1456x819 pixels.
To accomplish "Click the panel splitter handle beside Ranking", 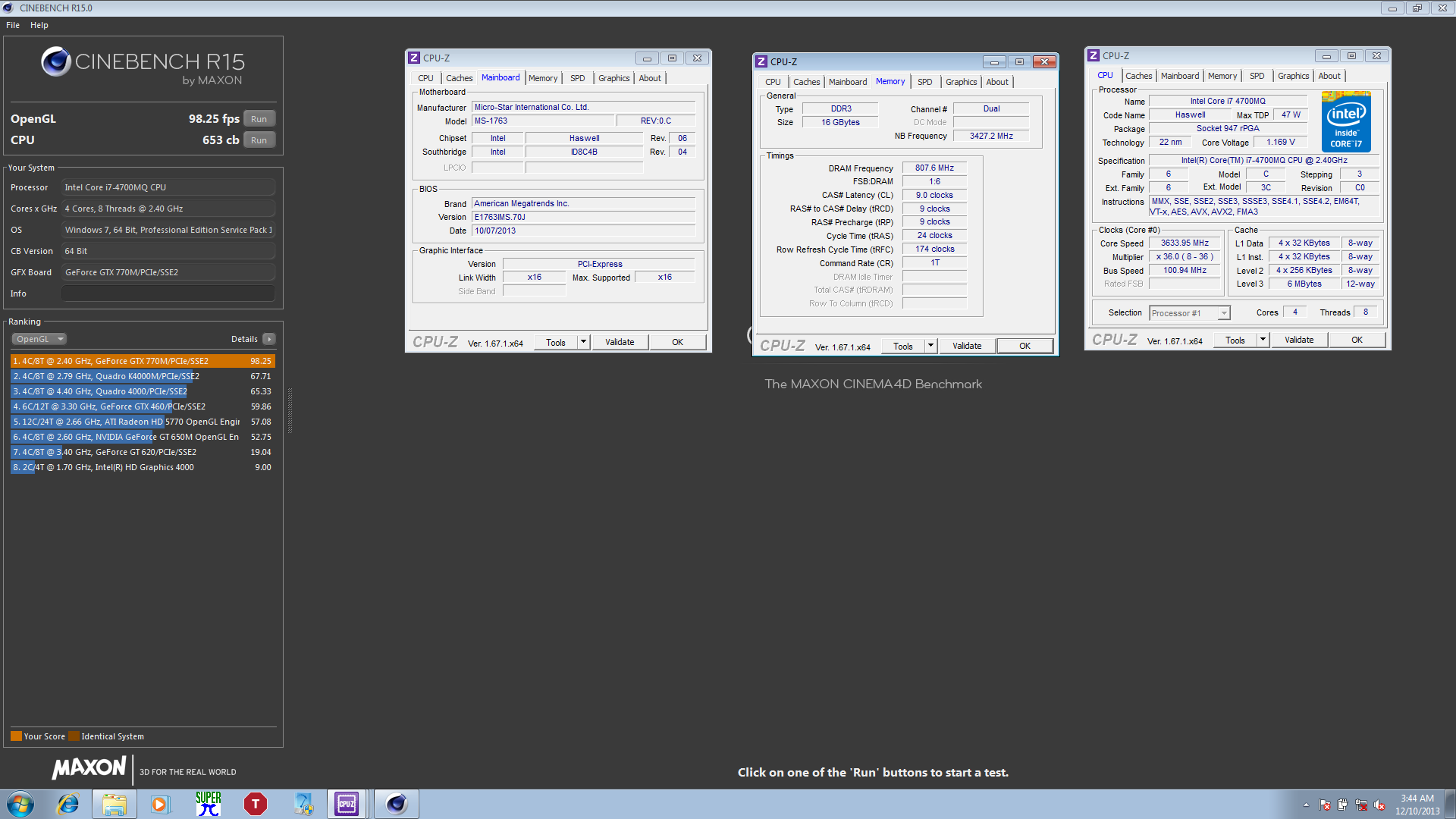I will pos(290,409).
